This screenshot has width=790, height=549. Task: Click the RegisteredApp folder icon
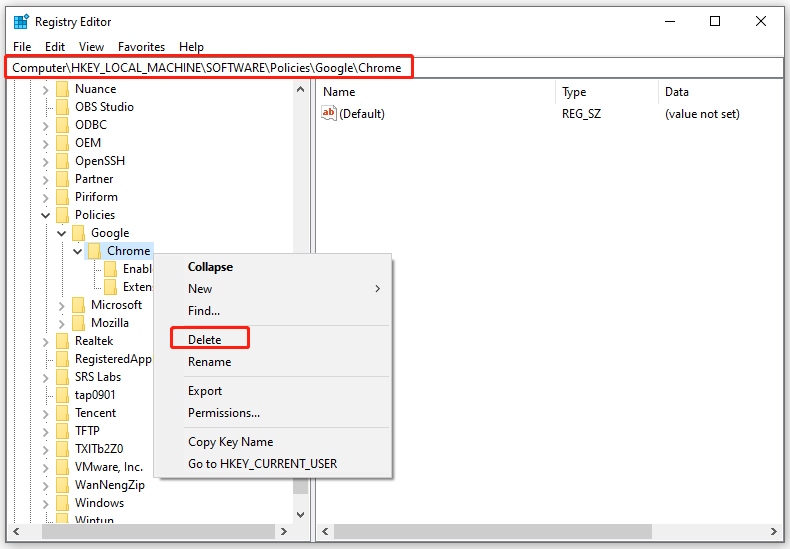(x=62, y=359)
